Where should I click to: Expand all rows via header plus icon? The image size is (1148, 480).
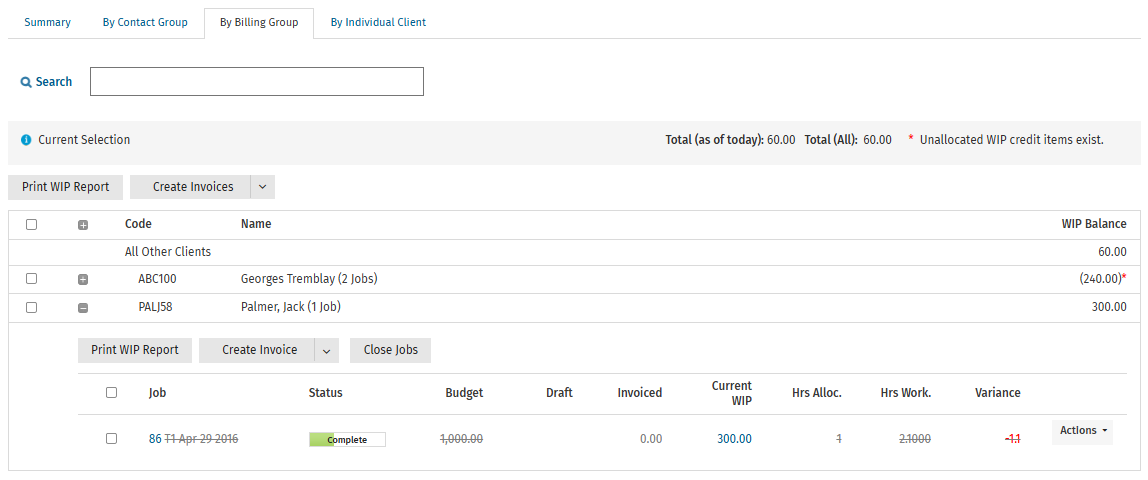(83, 225)
